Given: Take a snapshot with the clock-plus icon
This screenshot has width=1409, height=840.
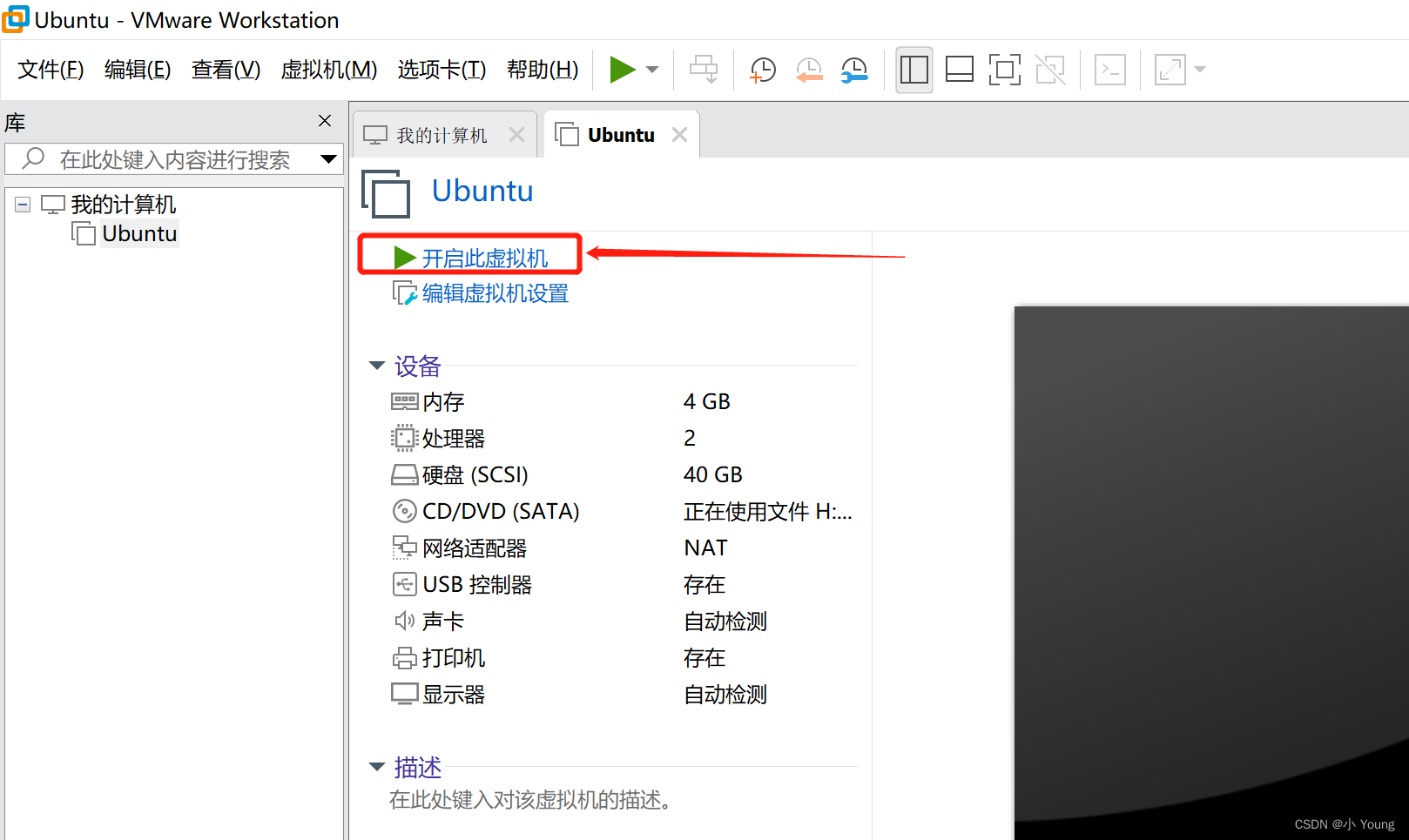Looking at the screenshot, I should [763, 70].
